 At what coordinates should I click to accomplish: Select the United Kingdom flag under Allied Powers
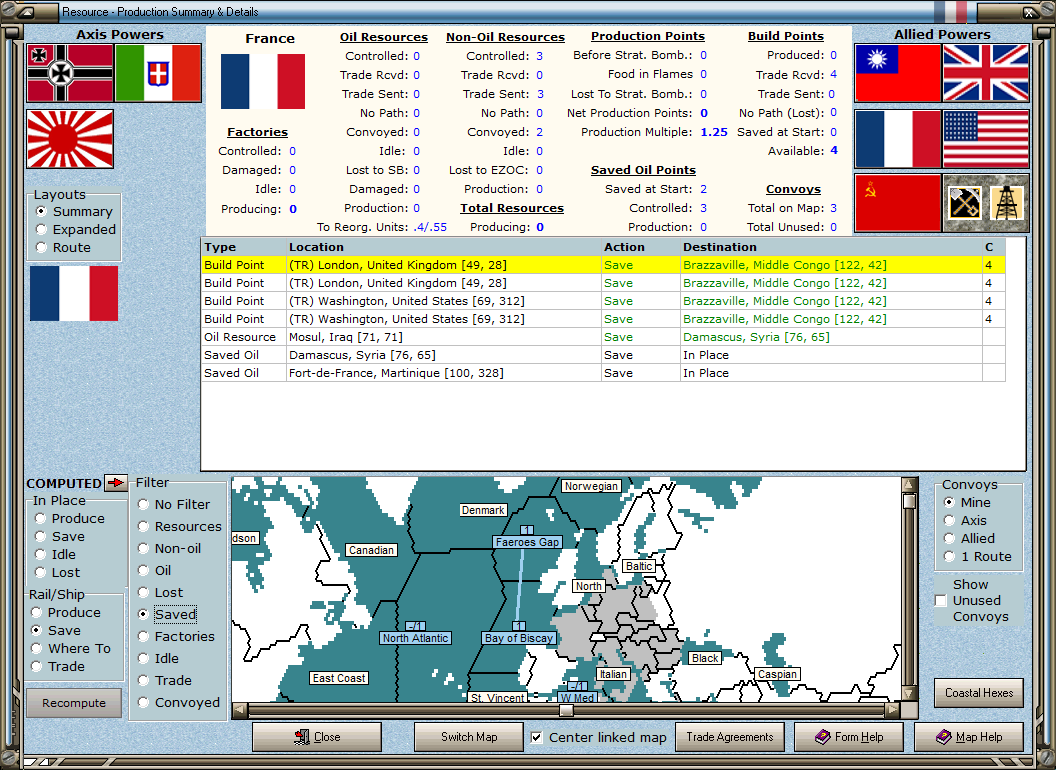986,73
